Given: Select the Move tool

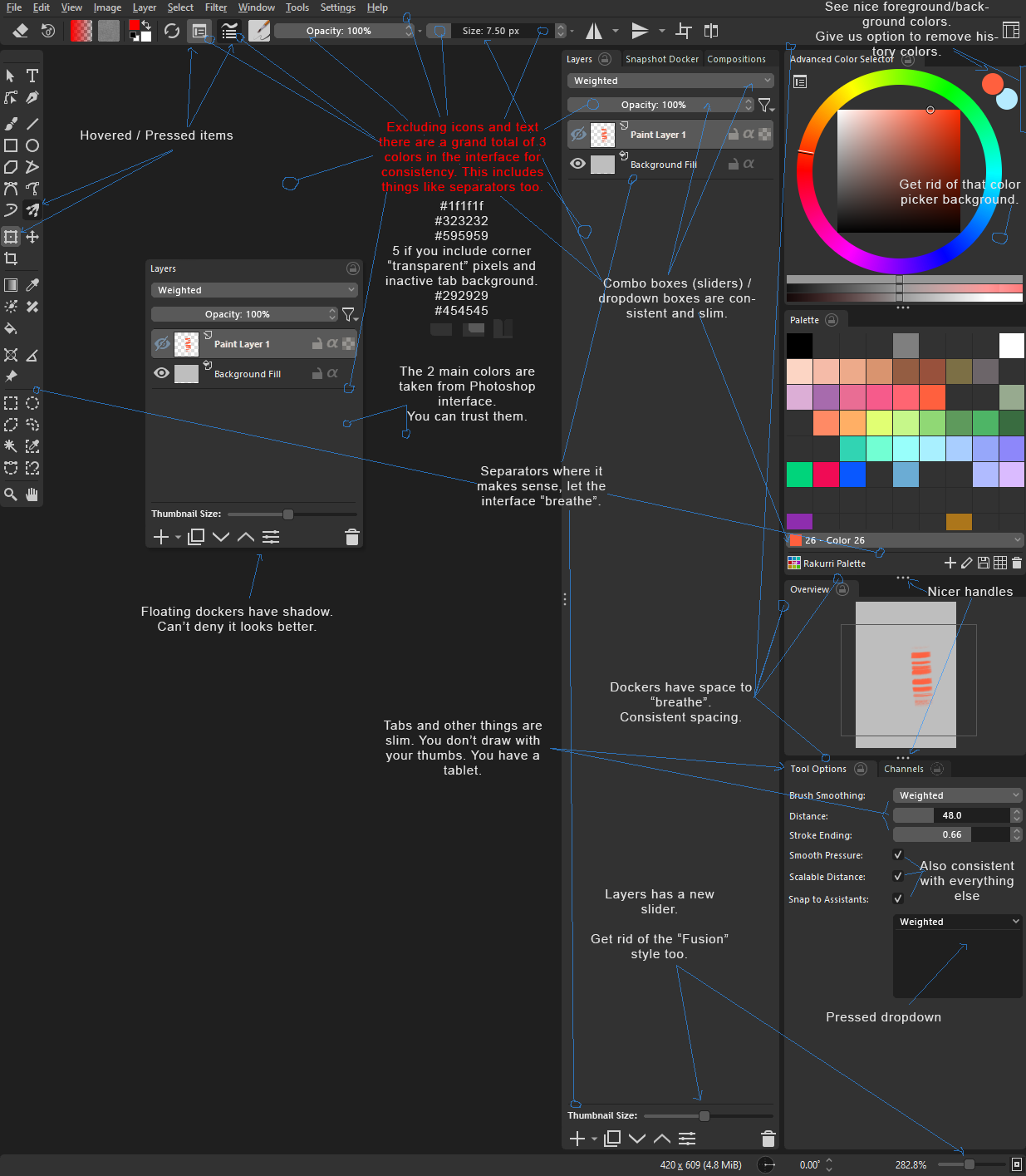Looking at the screenshot, I should 32,237.
